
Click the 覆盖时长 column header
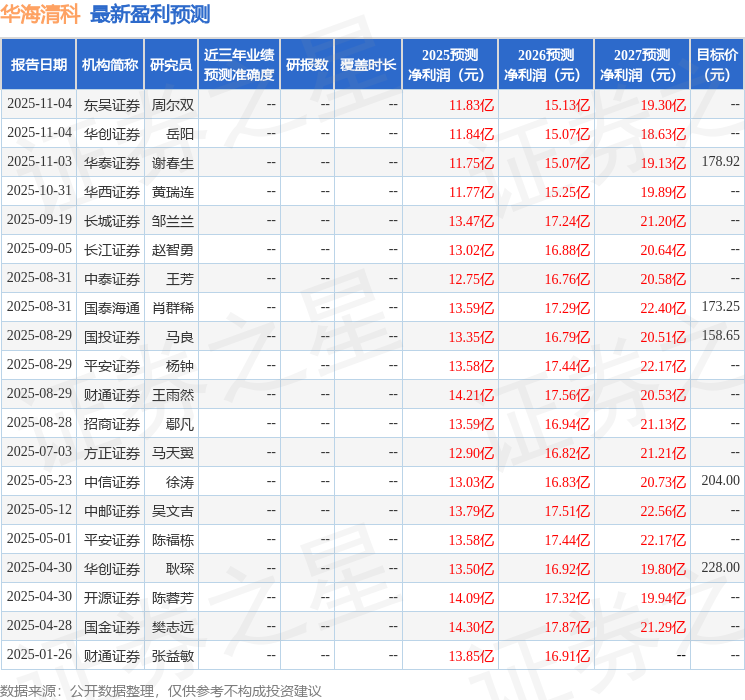[x=368, y=65]
